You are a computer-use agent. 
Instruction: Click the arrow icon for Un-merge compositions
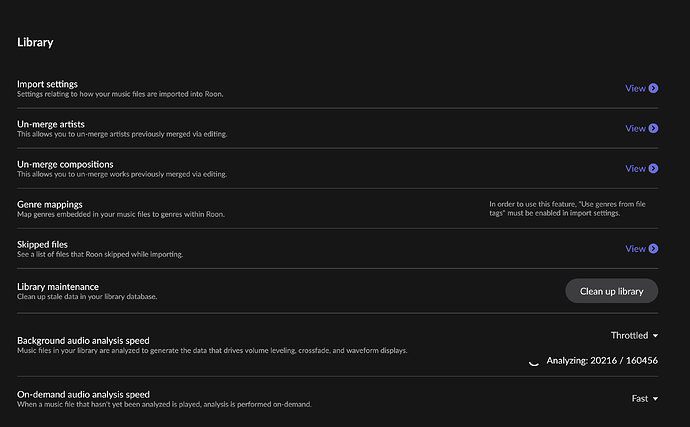point(653,168)
